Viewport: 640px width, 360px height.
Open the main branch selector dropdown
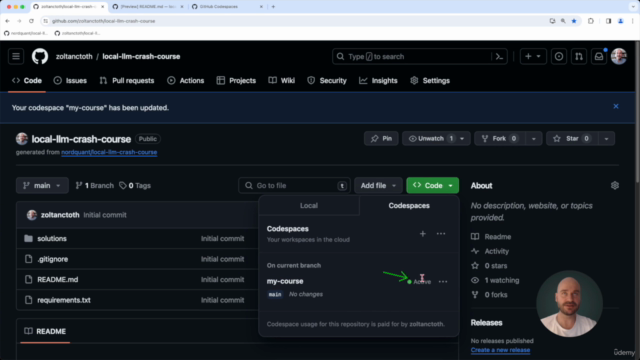tap(42, 186)
